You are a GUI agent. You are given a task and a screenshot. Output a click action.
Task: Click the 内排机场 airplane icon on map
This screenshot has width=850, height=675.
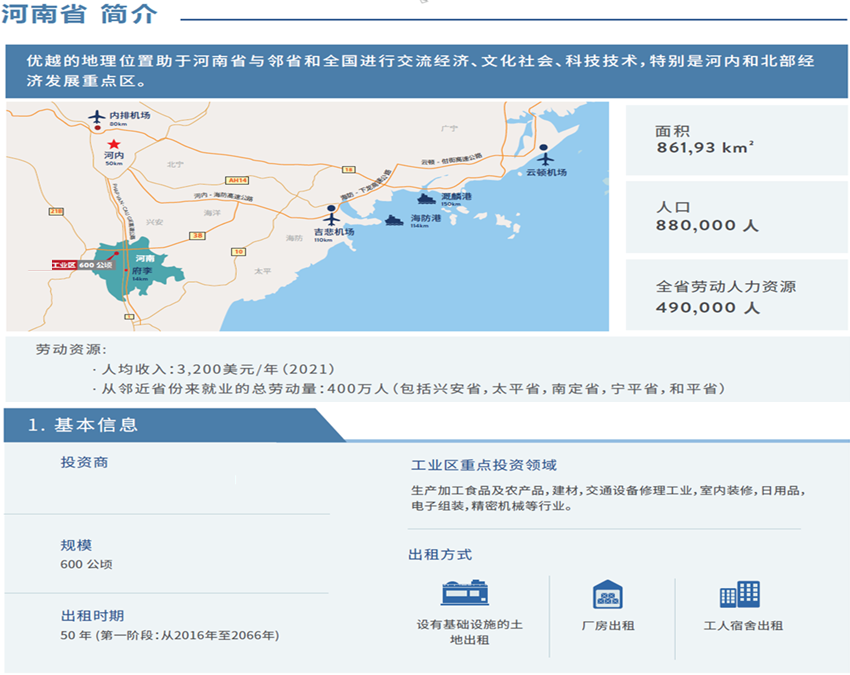coord(96,117)
